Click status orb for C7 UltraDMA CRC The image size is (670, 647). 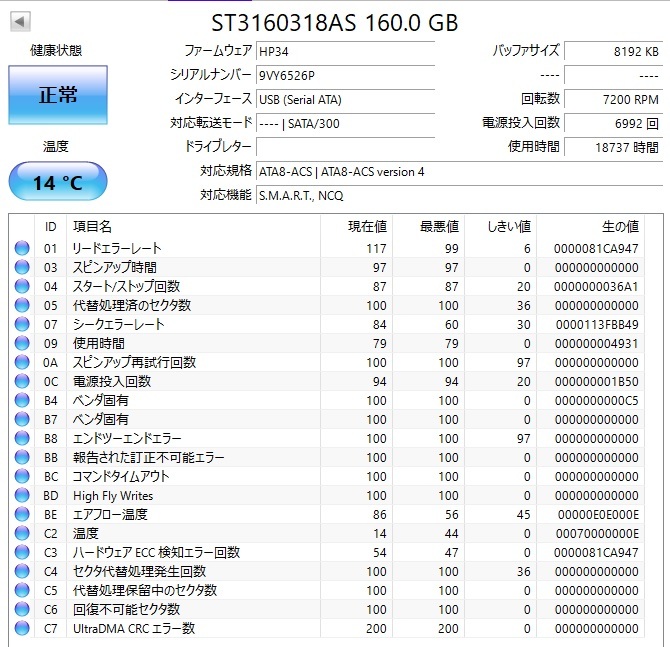pos(22,629)
